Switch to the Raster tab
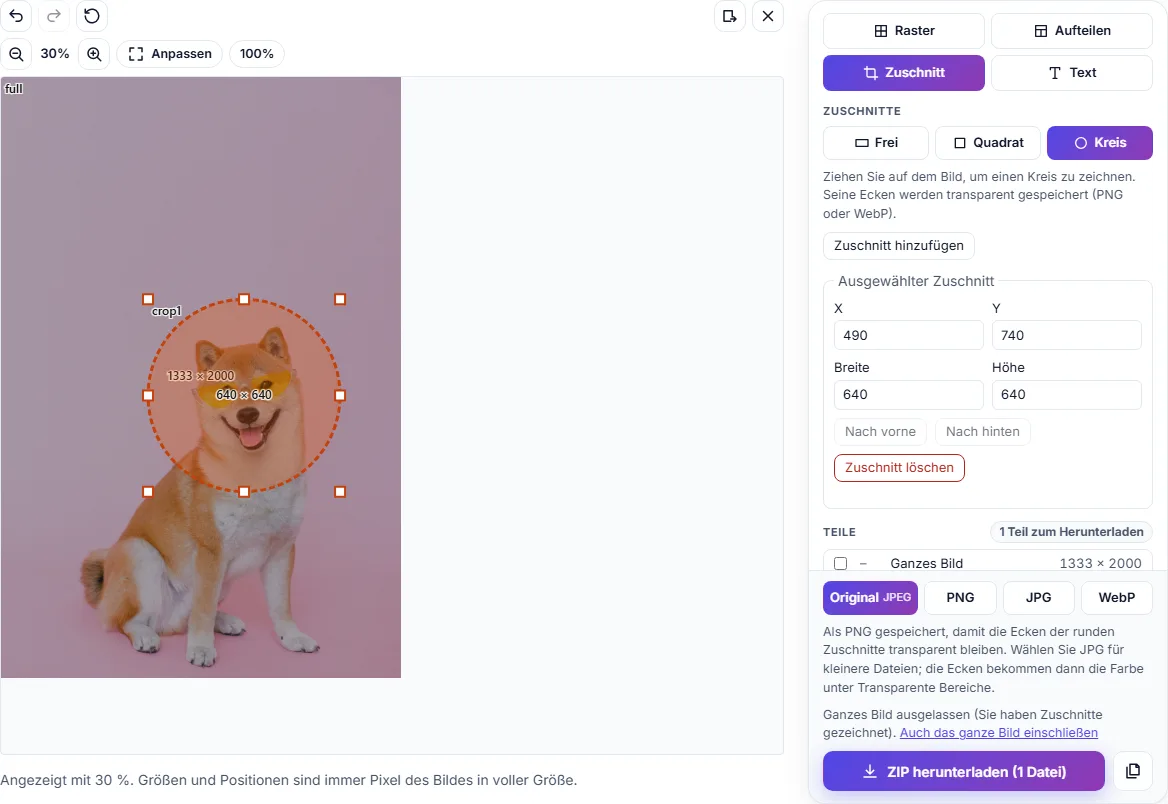The height and width of the screenshot is (804, 1168). [904, 31]
